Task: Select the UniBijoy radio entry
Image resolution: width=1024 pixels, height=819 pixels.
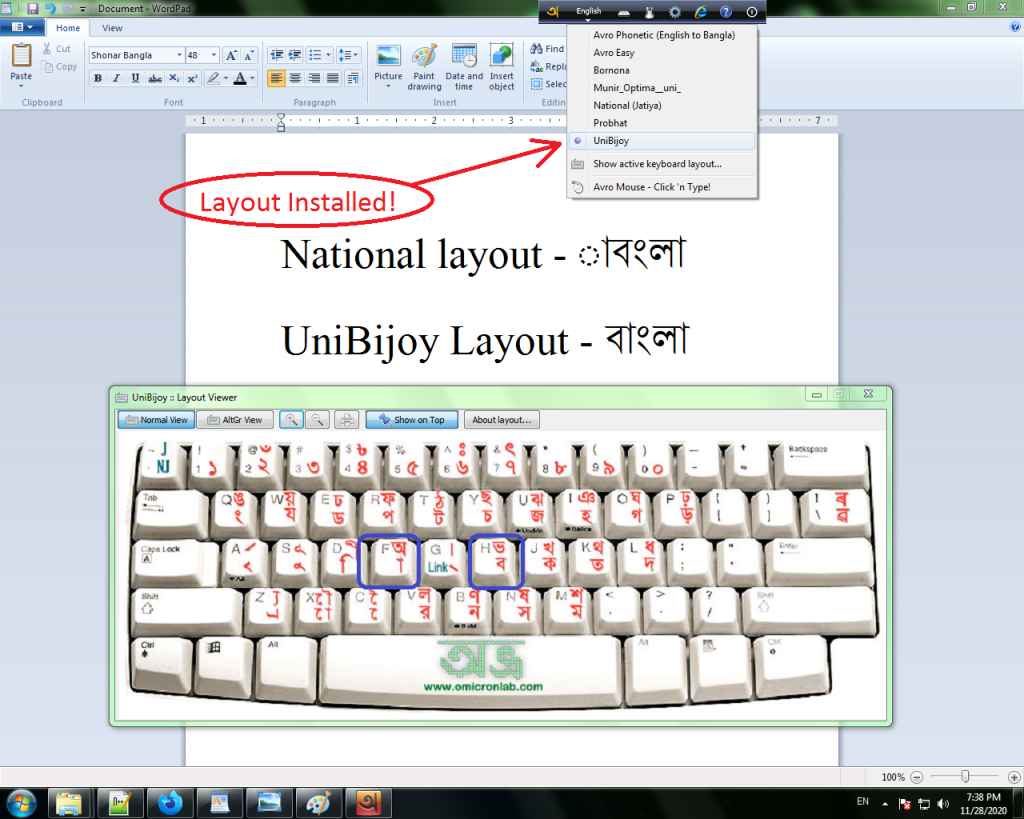Action: 662,140
